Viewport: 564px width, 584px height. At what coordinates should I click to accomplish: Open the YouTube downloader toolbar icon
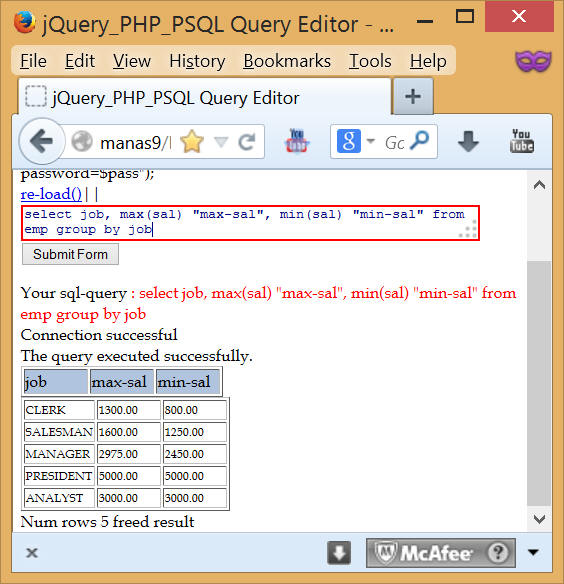[x=297, y=141]
